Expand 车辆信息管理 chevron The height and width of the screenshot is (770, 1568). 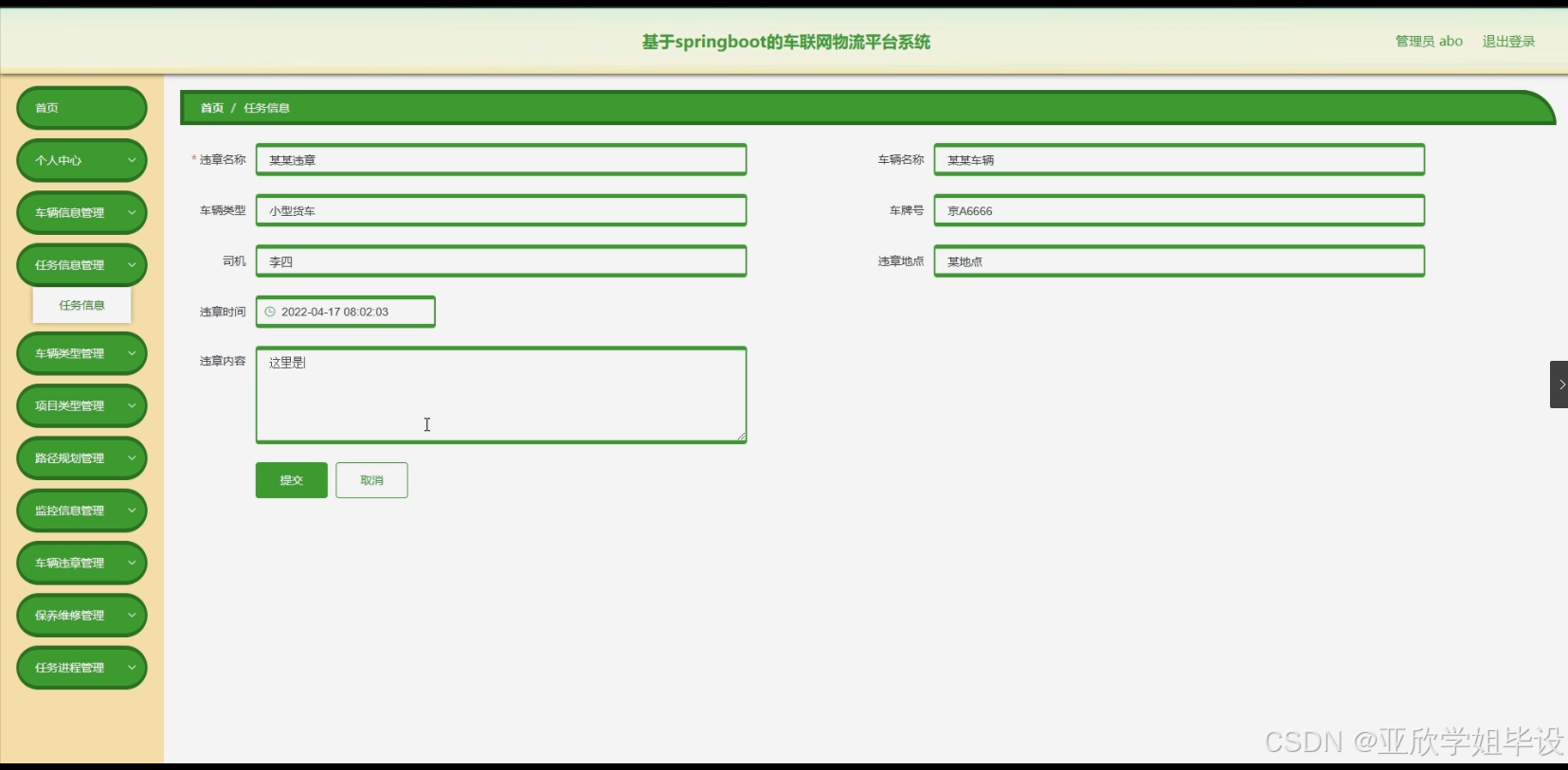[x=132, y=213]
